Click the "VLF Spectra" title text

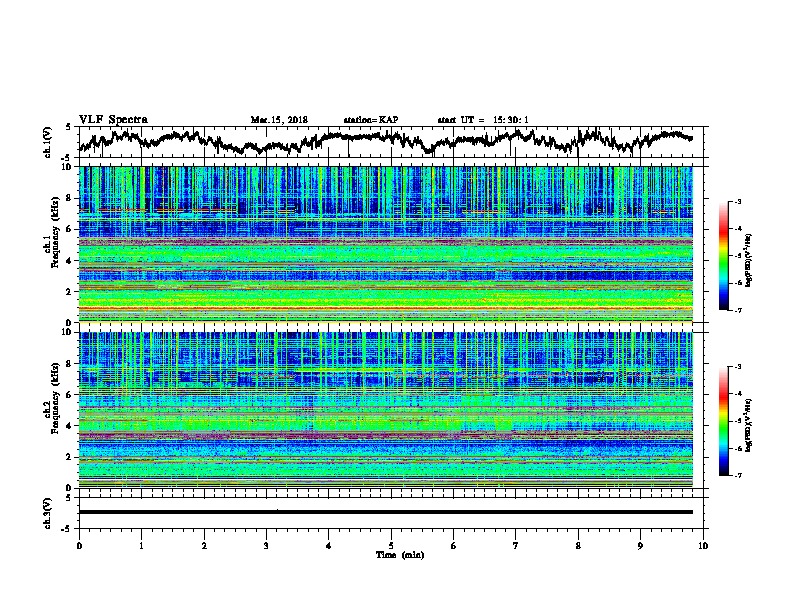coord(113,120)
